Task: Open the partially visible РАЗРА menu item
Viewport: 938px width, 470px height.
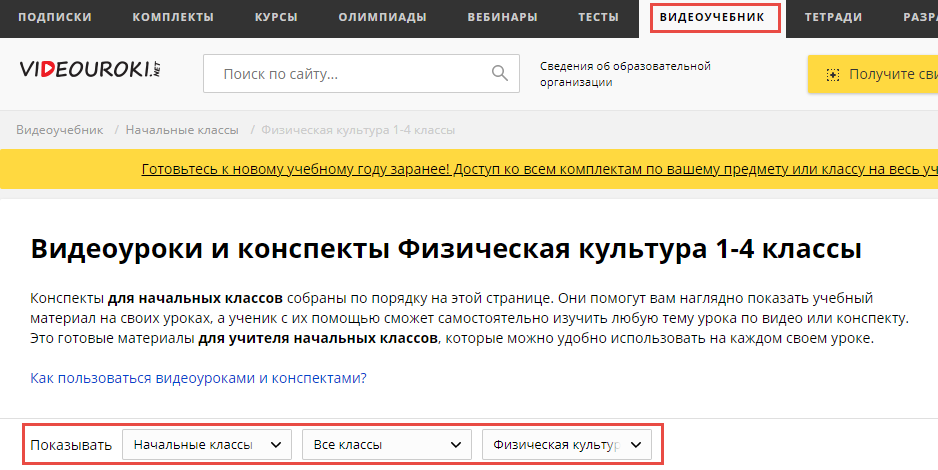Action: click(x=920, y=17)
